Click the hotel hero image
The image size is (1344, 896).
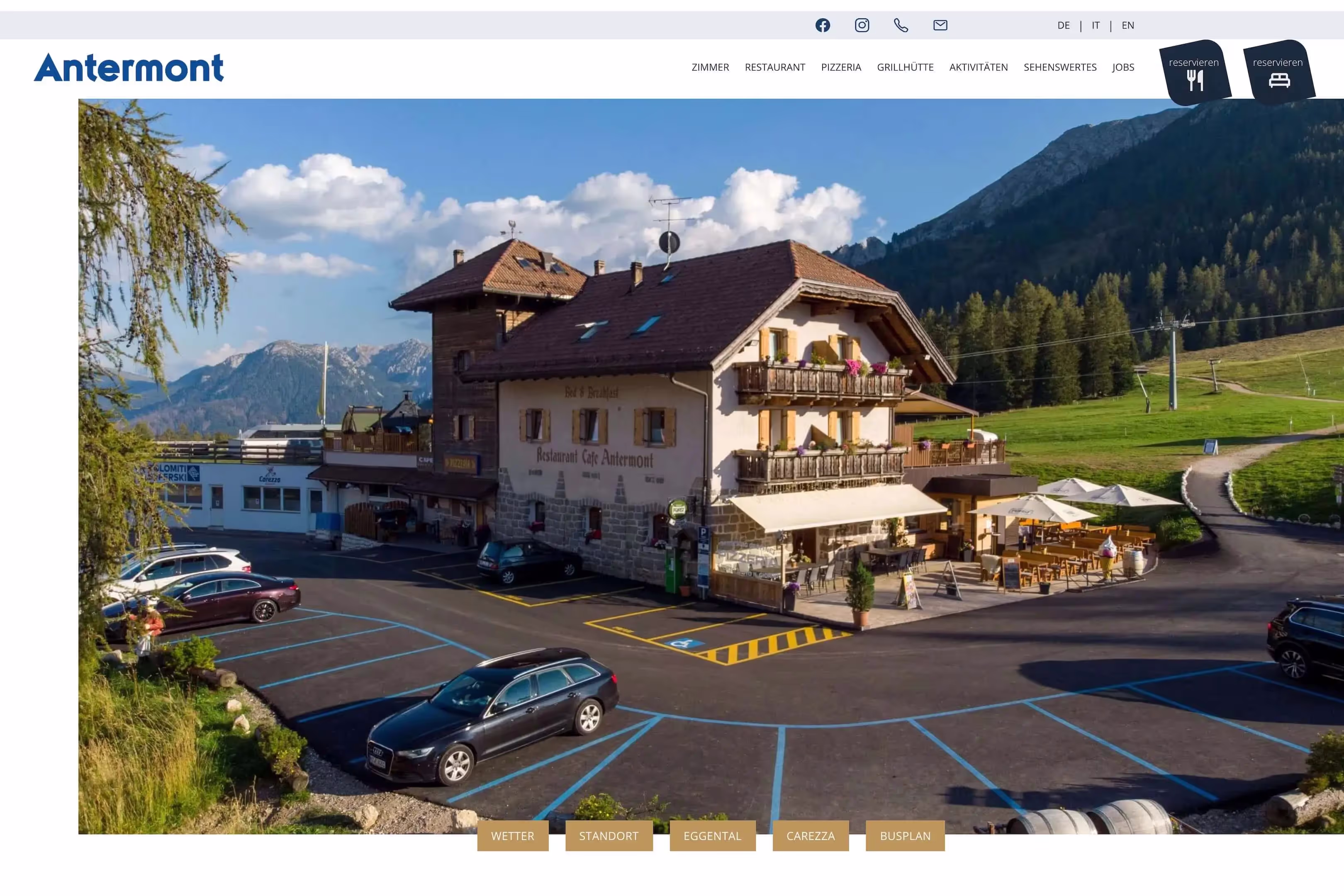(x=711, y=466)
